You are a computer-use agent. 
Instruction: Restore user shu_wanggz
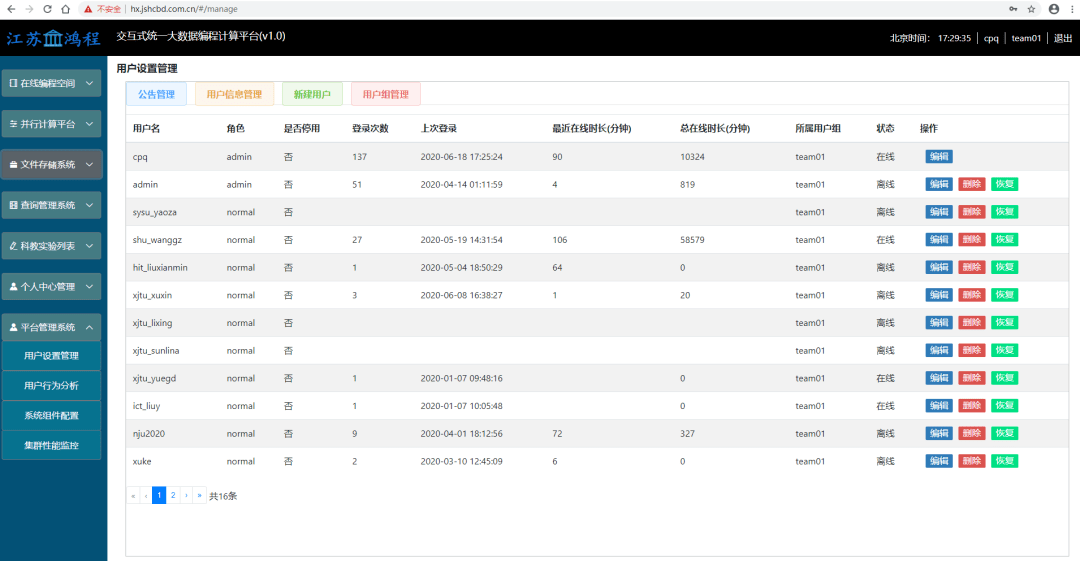[x=1004, y=239]
